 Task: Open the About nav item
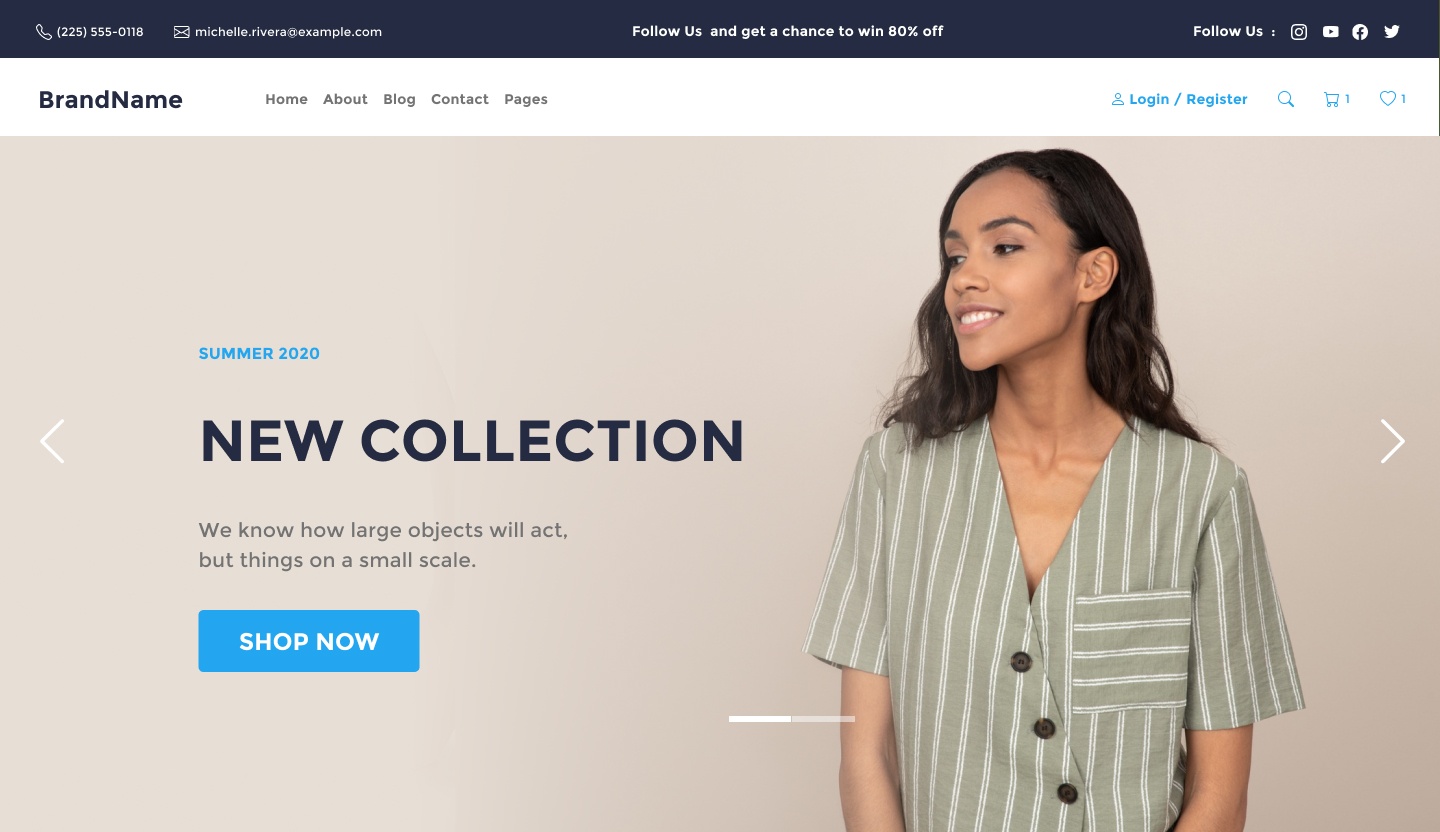[x=345, y=99]
